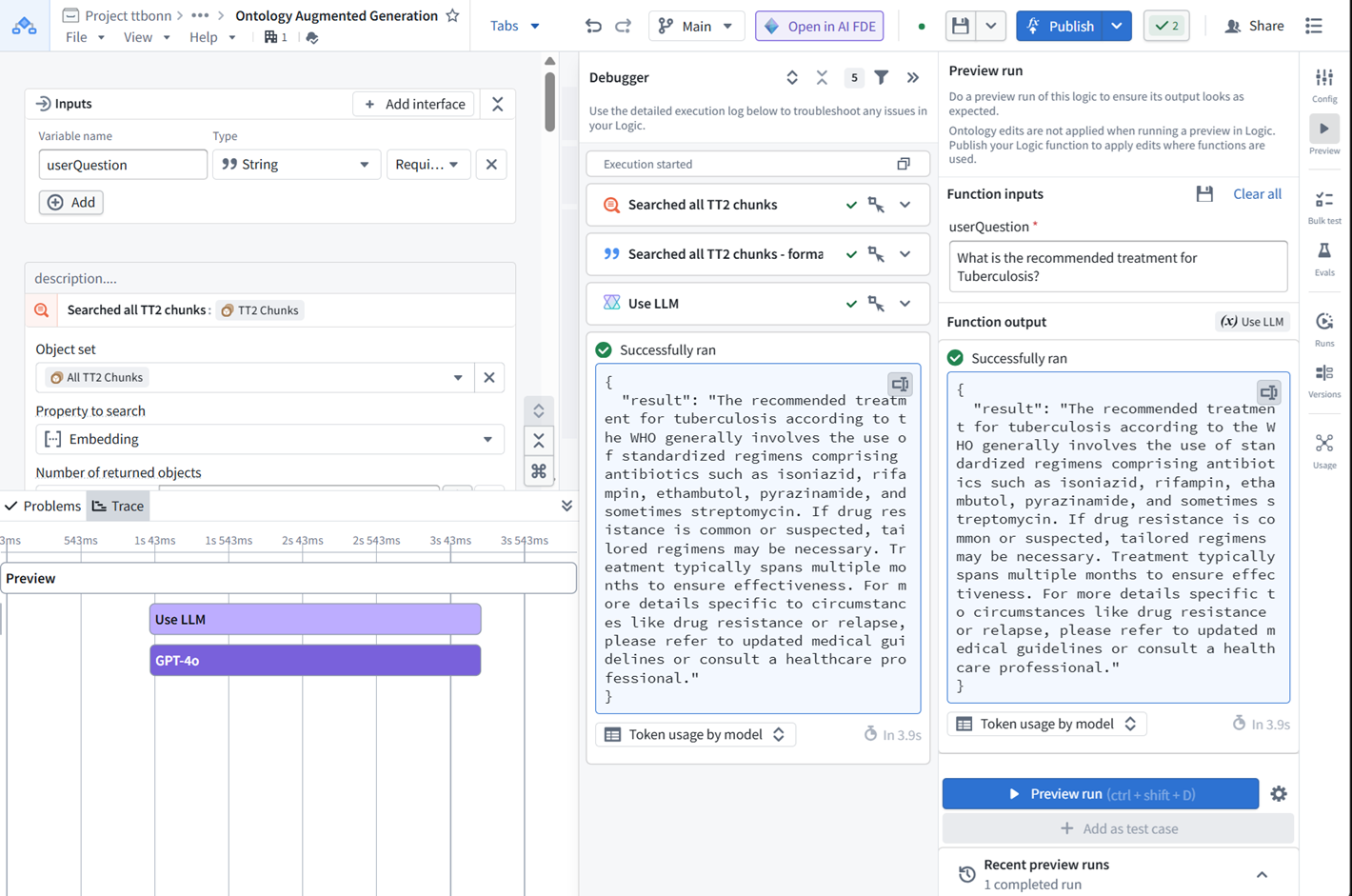The height and width of the screenshot is (896, 1352).
Task: Switch to the Trace tab
Action: (x=118, y=506)
